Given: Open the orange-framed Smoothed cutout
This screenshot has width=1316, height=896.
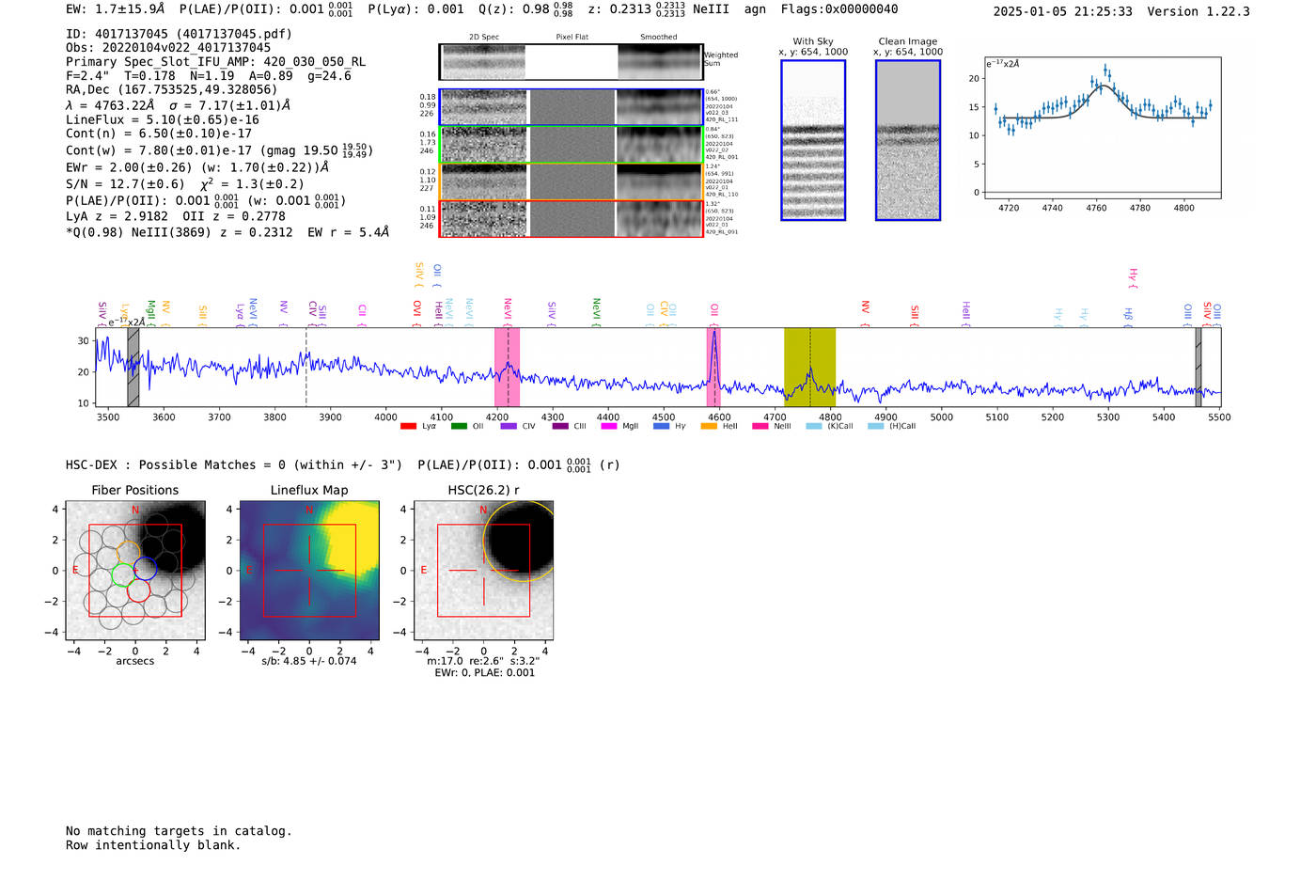Looking at the screenshot, I should pos(659,181).
